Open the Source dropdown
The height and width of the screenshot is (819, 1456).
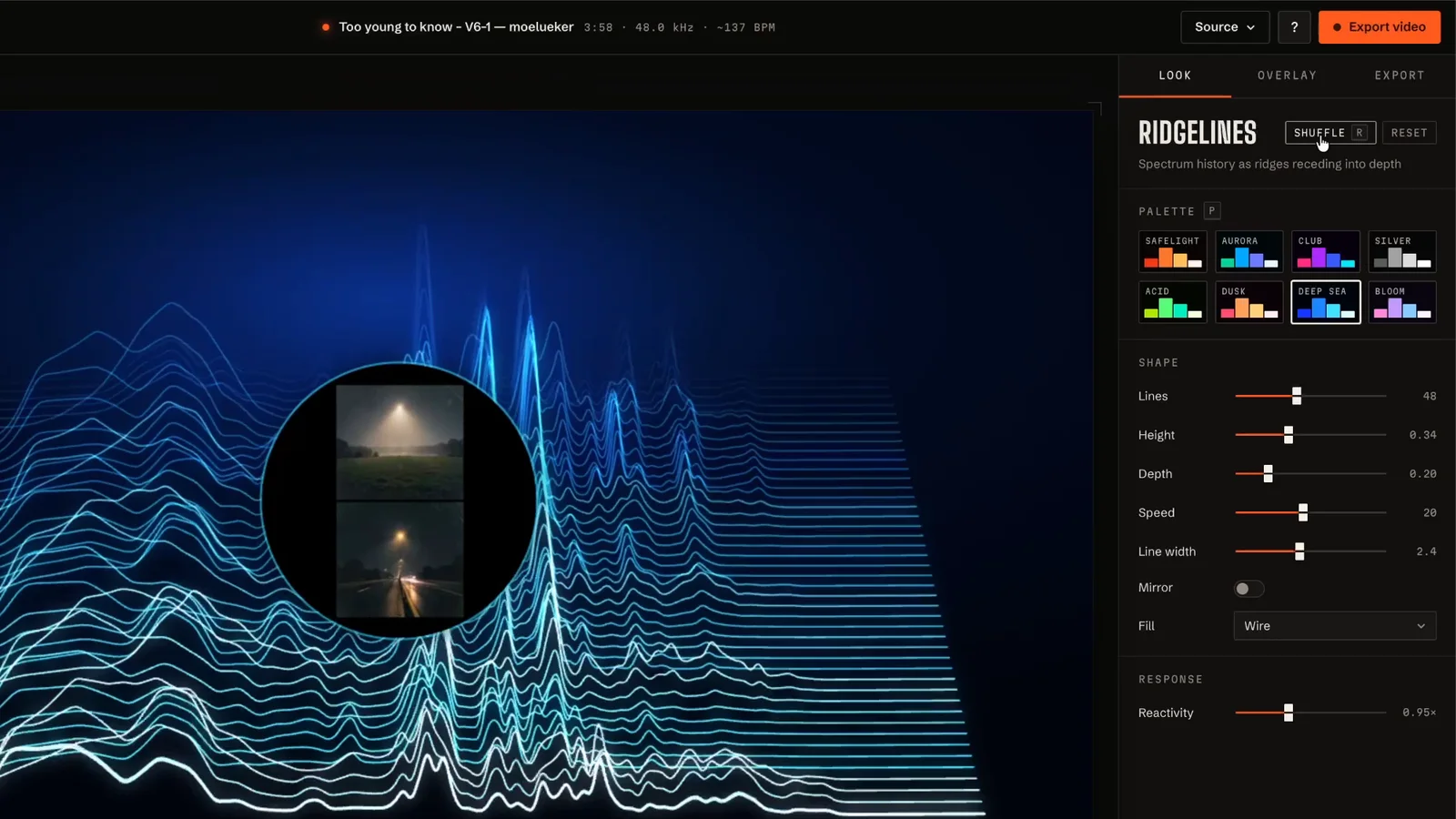click(x=1225, y=27)
